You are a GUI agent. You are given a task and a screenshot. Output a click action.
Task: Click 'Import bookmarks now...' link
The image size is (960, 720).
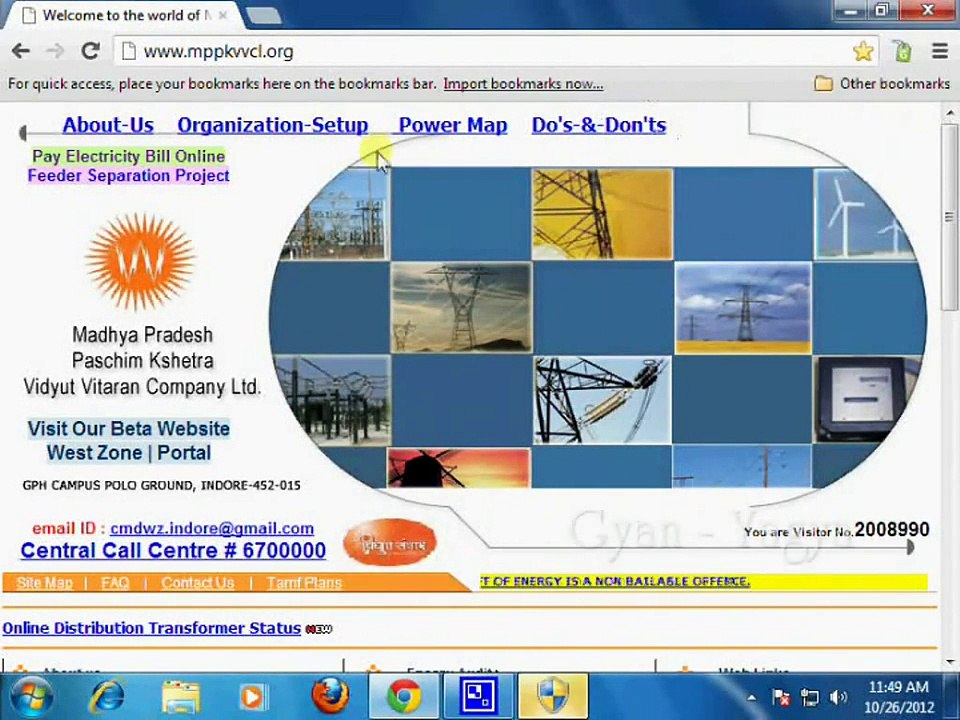[523, 84]
